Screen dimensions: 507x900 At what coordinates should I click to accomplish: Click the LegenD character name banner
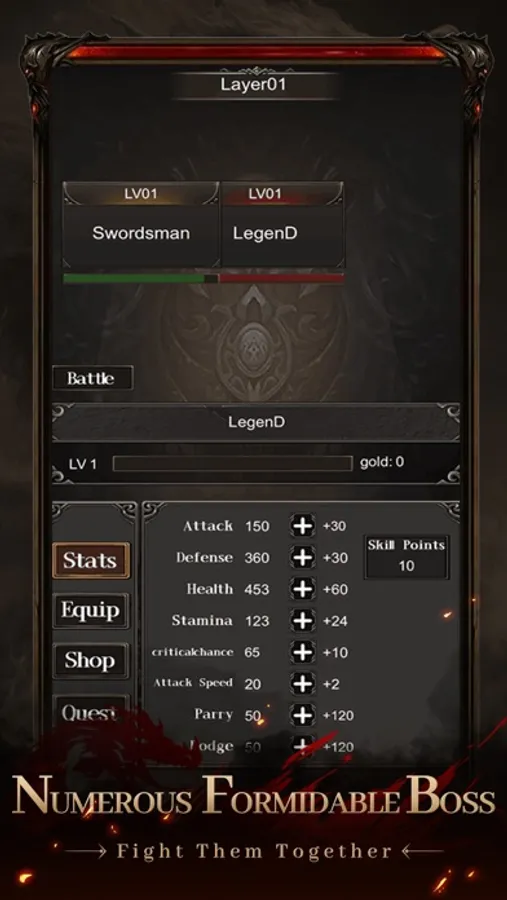pos(256,422)
